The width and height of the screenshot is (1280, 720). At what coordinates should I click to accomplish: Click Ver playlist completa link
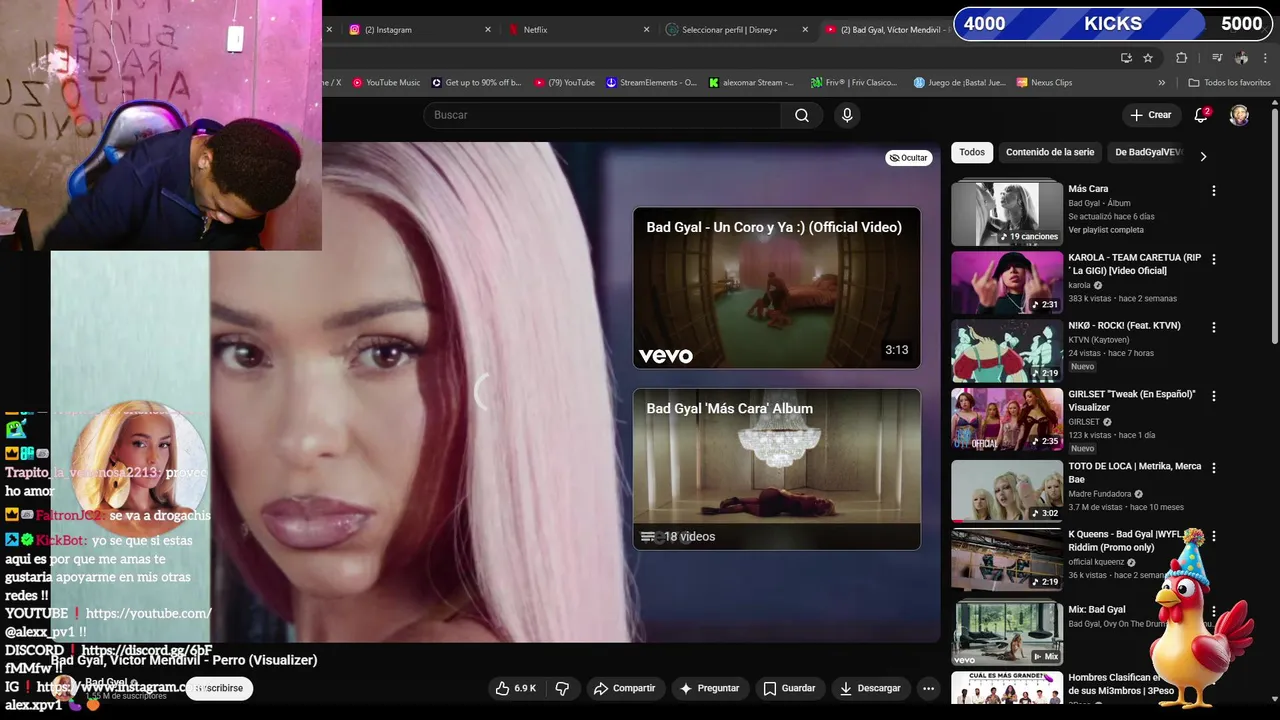(1106, 230)
